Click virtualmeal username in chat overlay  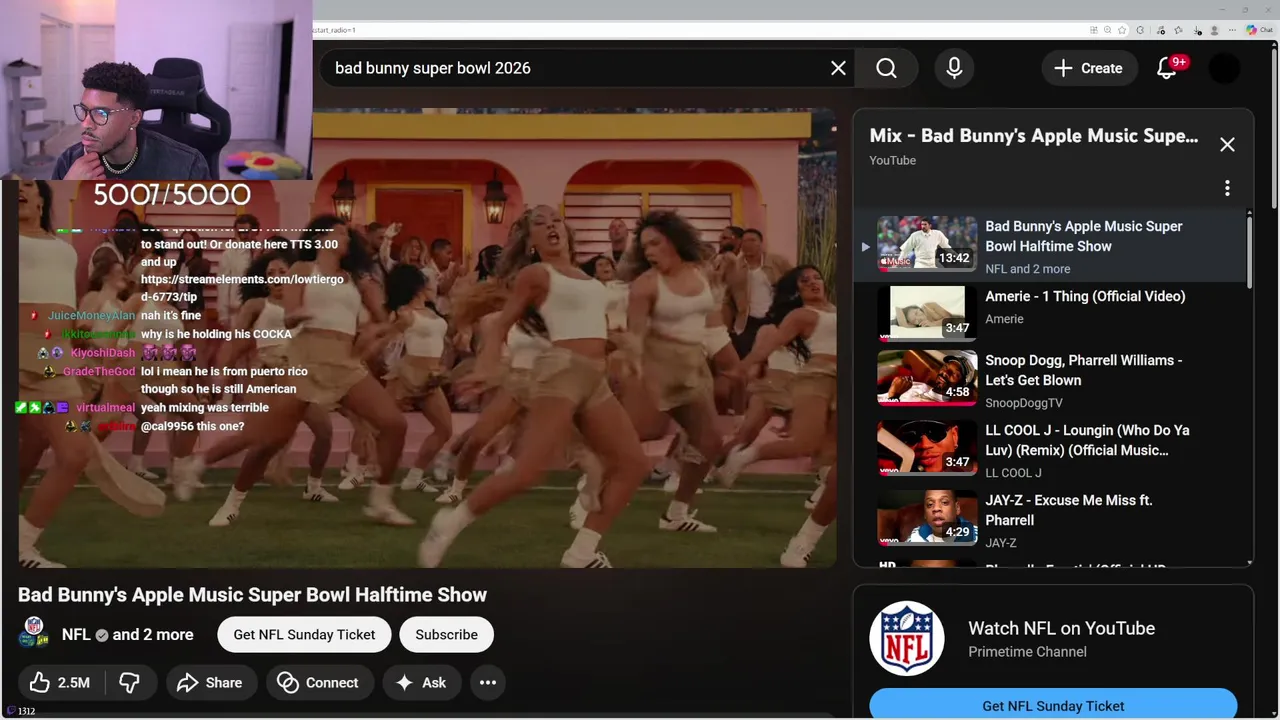pos(105,408)
